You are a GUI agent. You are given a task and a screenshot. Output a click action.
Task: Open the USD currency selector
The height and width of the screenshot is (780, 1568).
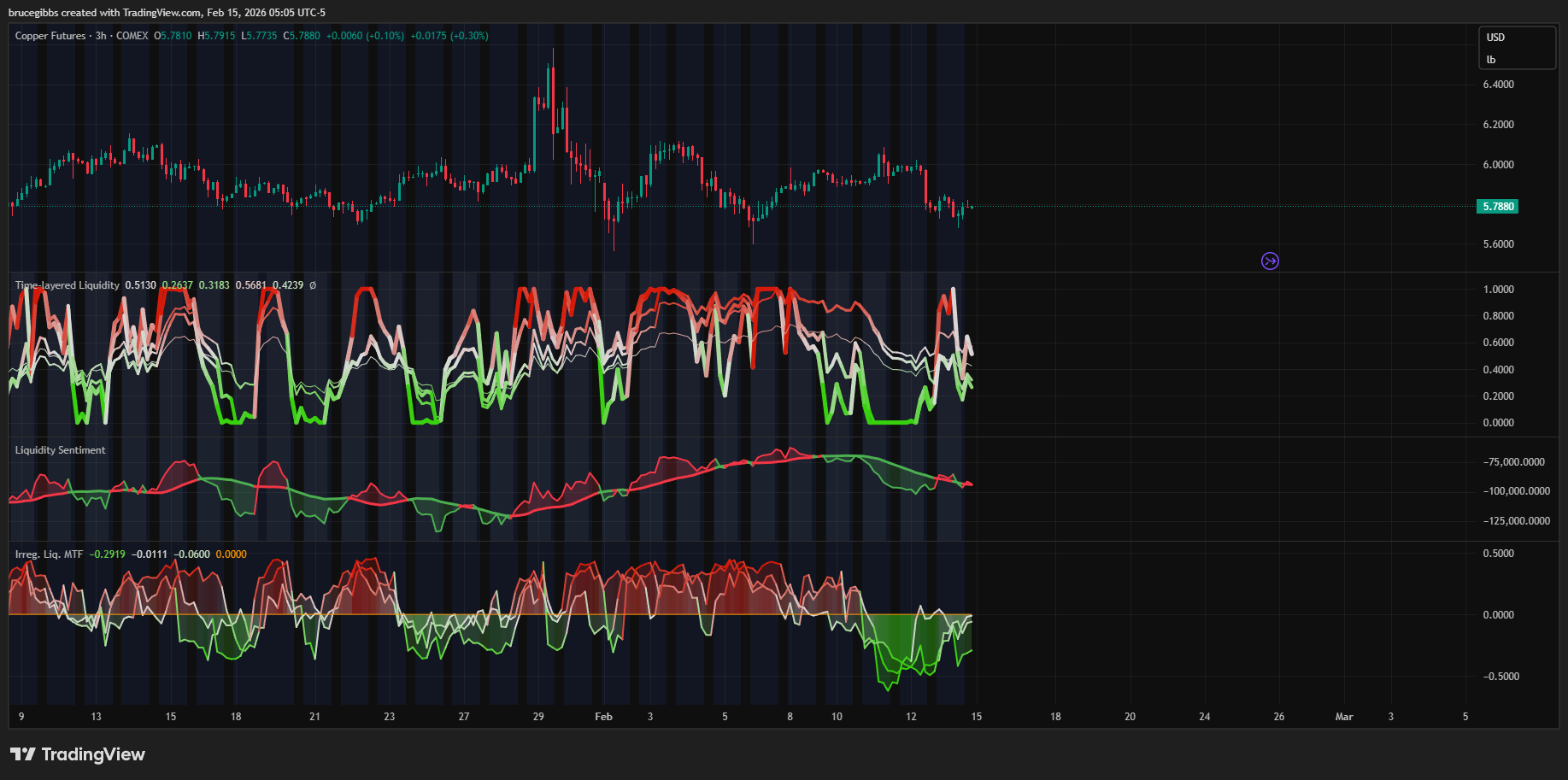pos(1495,38)
